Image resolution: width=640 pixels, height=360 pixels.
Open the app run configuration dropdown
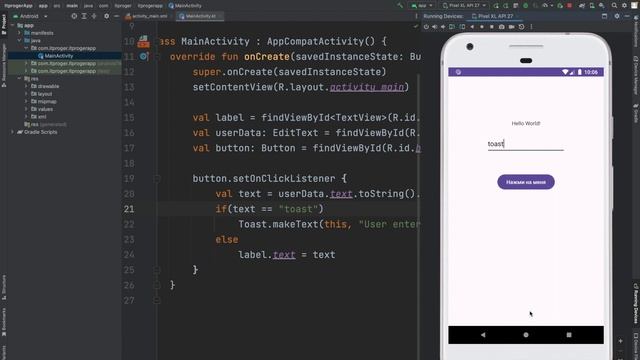pos(422,6)
